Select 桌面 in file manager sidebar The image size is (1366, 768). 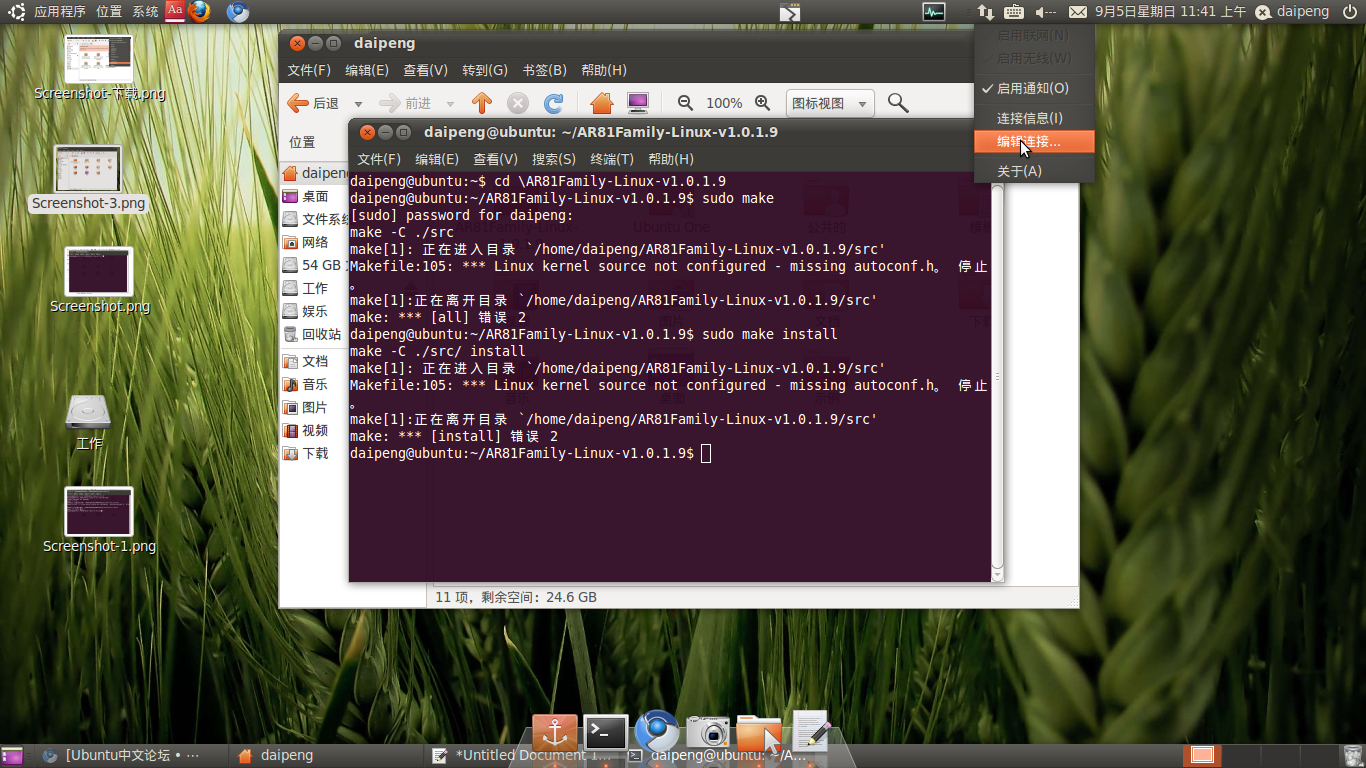point(314,196)
